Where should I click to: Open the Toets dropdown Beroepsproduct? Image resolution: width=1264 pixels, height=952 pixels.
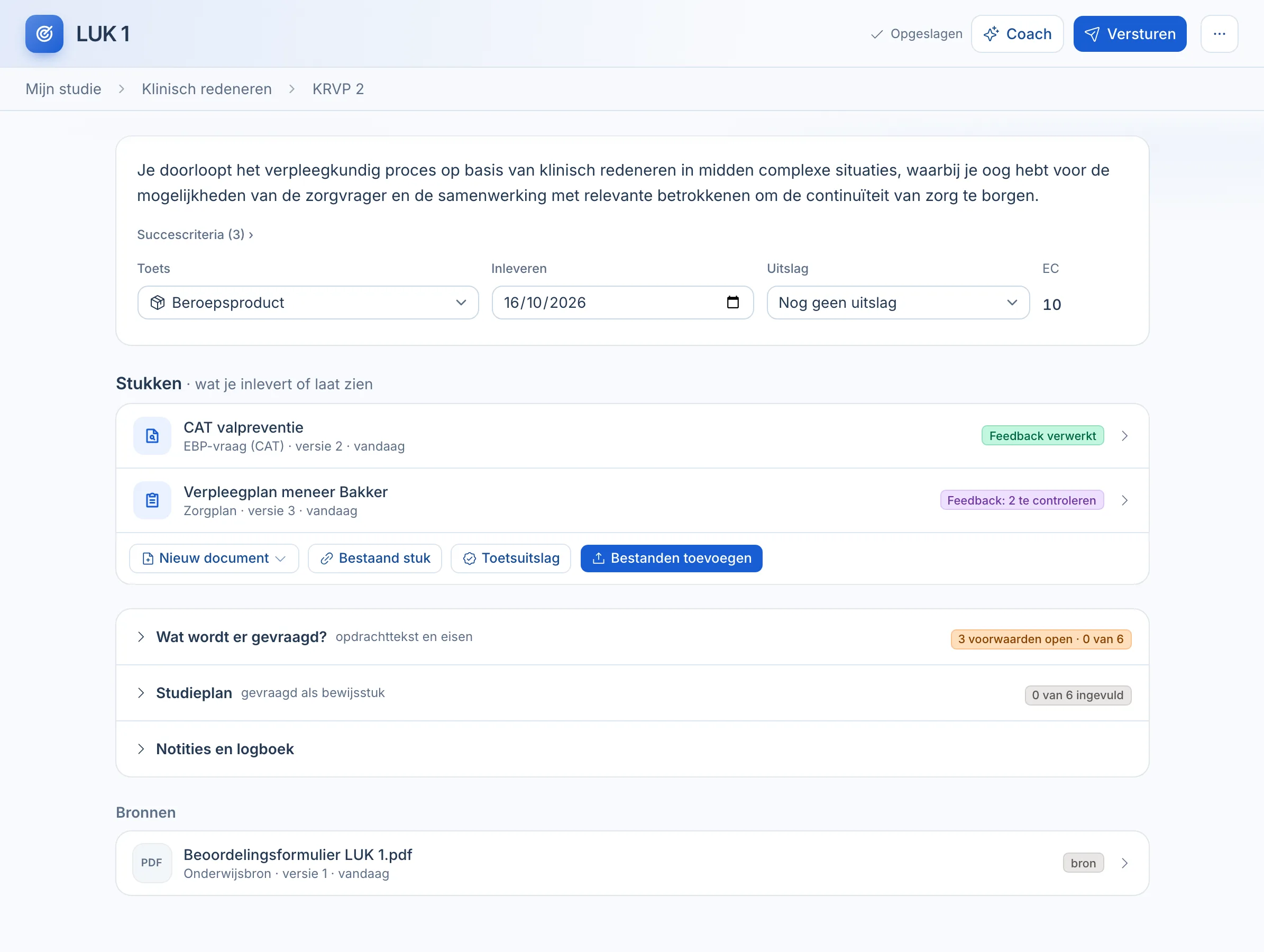click(x=308, y=303)
